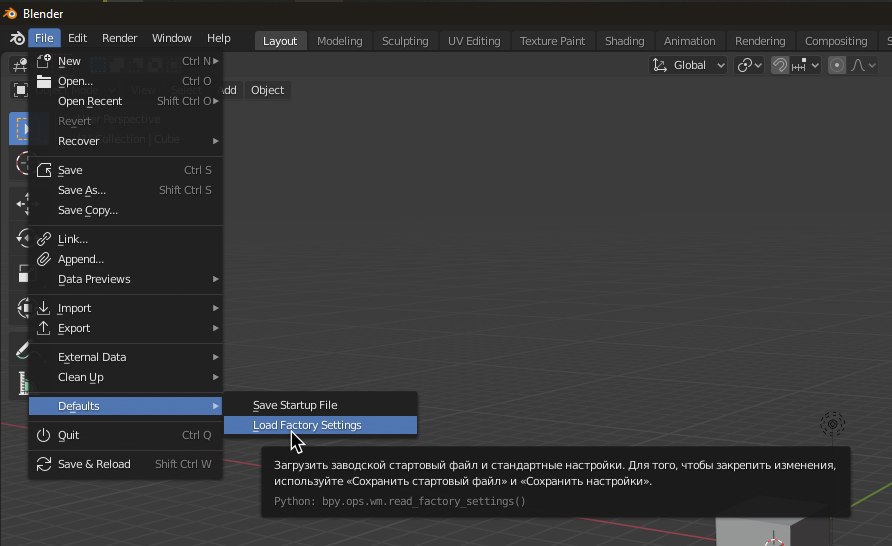Click the snap increment grid icon

point(799,65)
